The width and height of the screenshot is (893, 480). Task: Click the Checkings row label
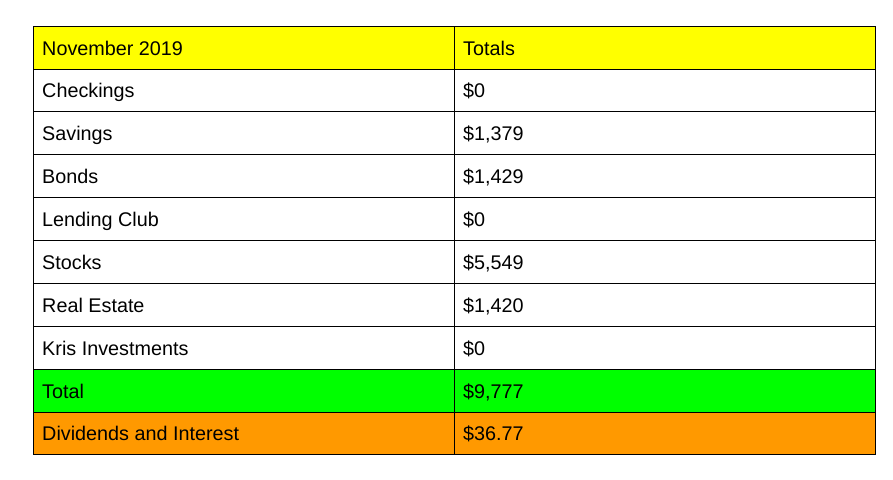tap(88, 91)
